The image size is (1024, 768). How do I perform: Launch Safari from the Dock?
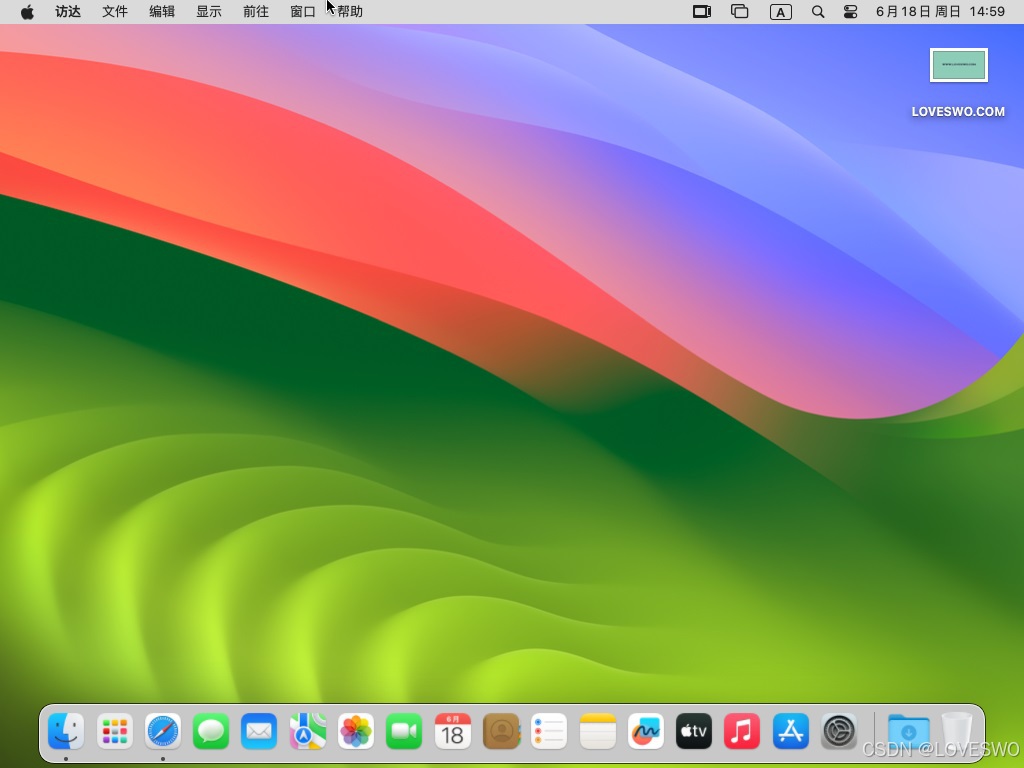[x=163, y=731]
